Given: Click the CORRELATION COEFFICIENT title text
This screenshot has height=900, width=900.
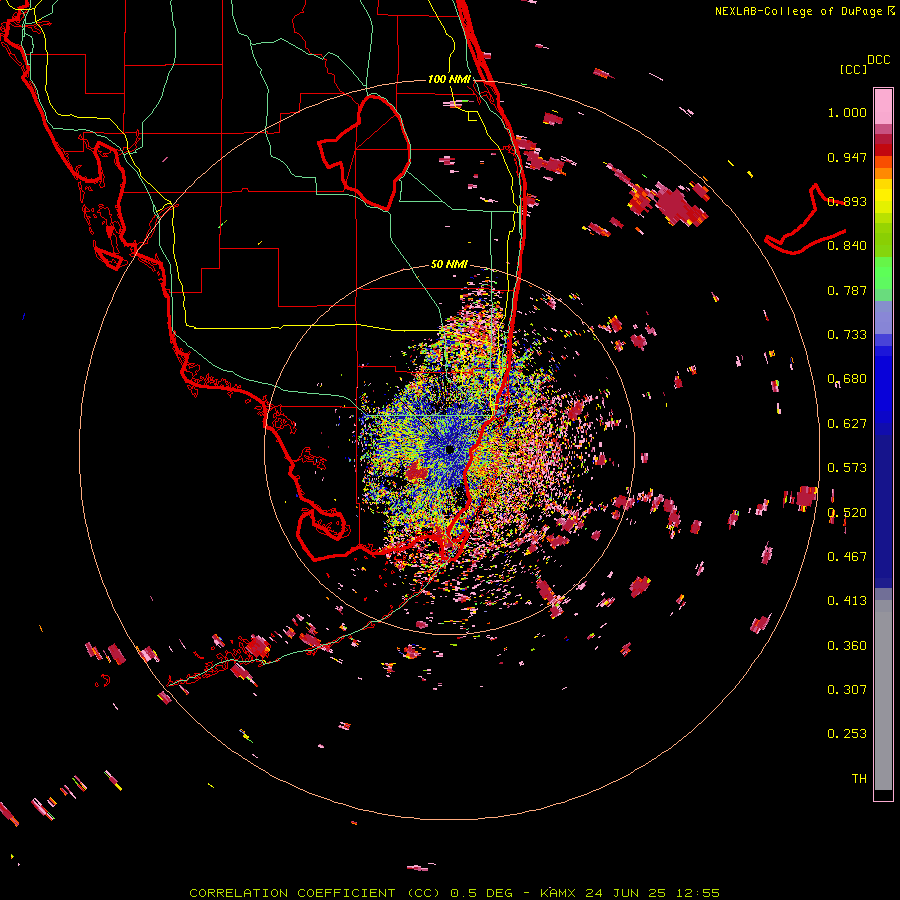Looking at the screenshot, I should coord(292,893).
